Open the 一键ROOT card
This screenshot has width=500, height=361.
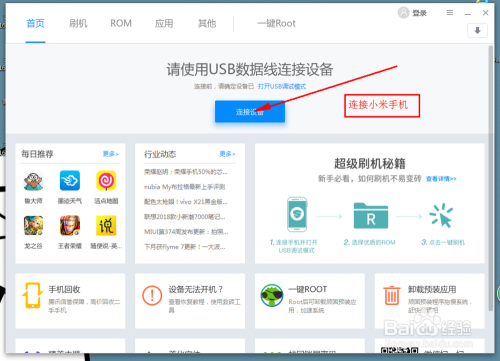coord(310,301)
